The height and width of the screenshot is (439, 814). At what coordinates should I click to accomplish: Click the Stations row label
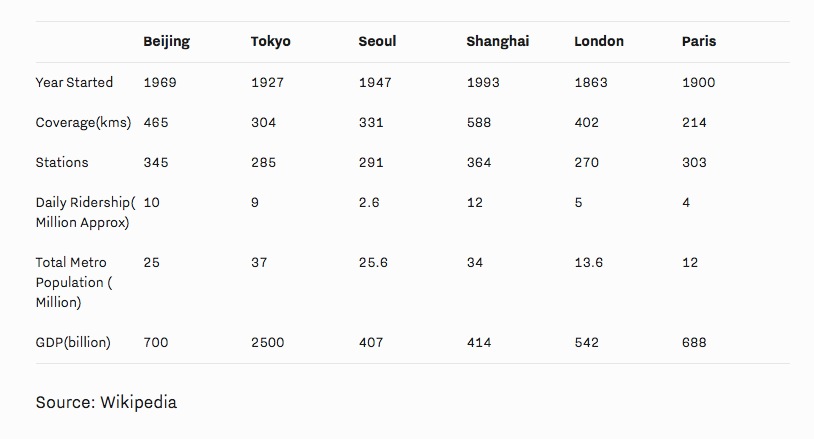coord(62,162)
